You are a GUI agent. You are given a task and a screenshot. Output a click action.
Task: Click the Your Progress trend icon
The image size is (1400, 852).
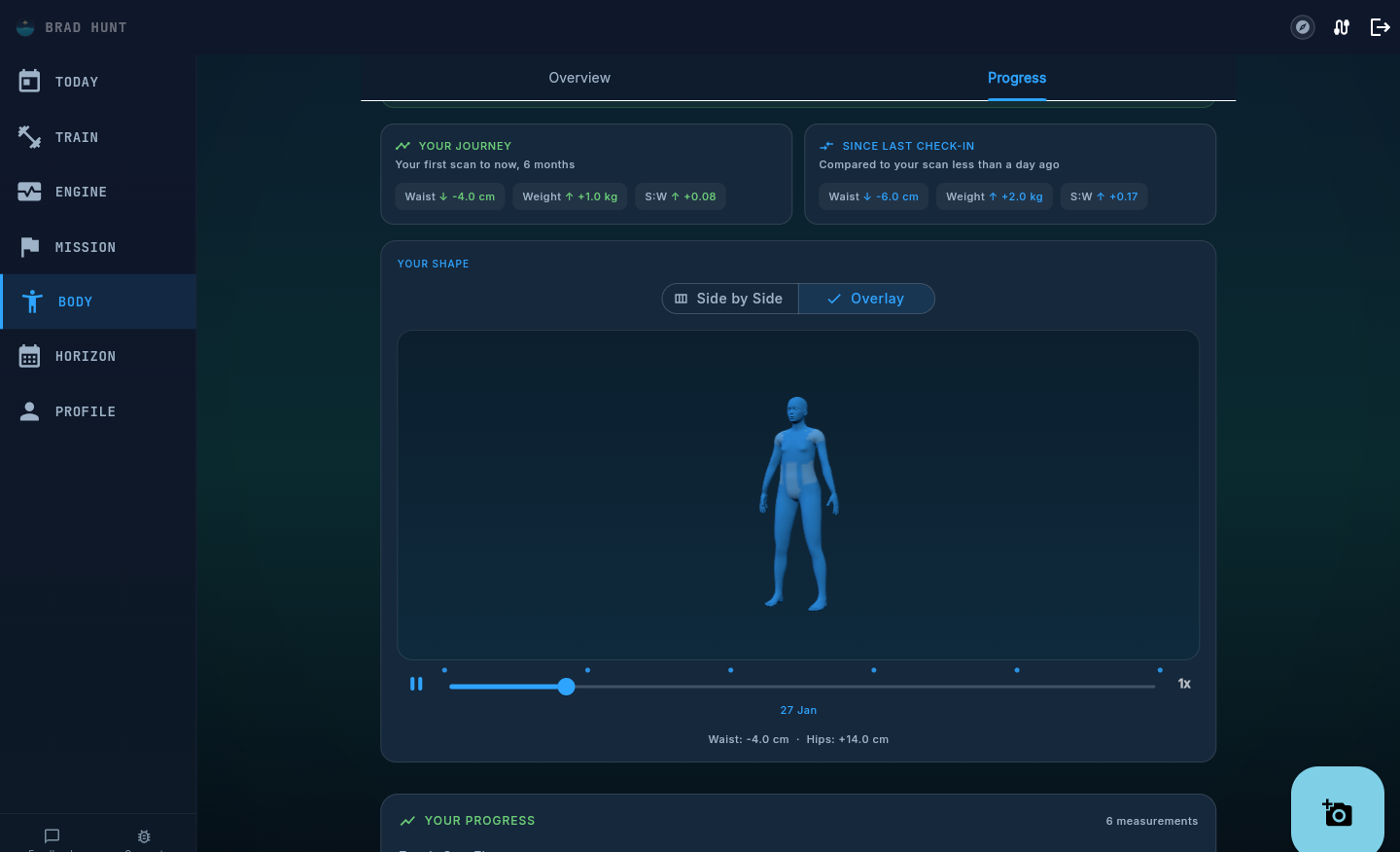[x=407, y=821]
